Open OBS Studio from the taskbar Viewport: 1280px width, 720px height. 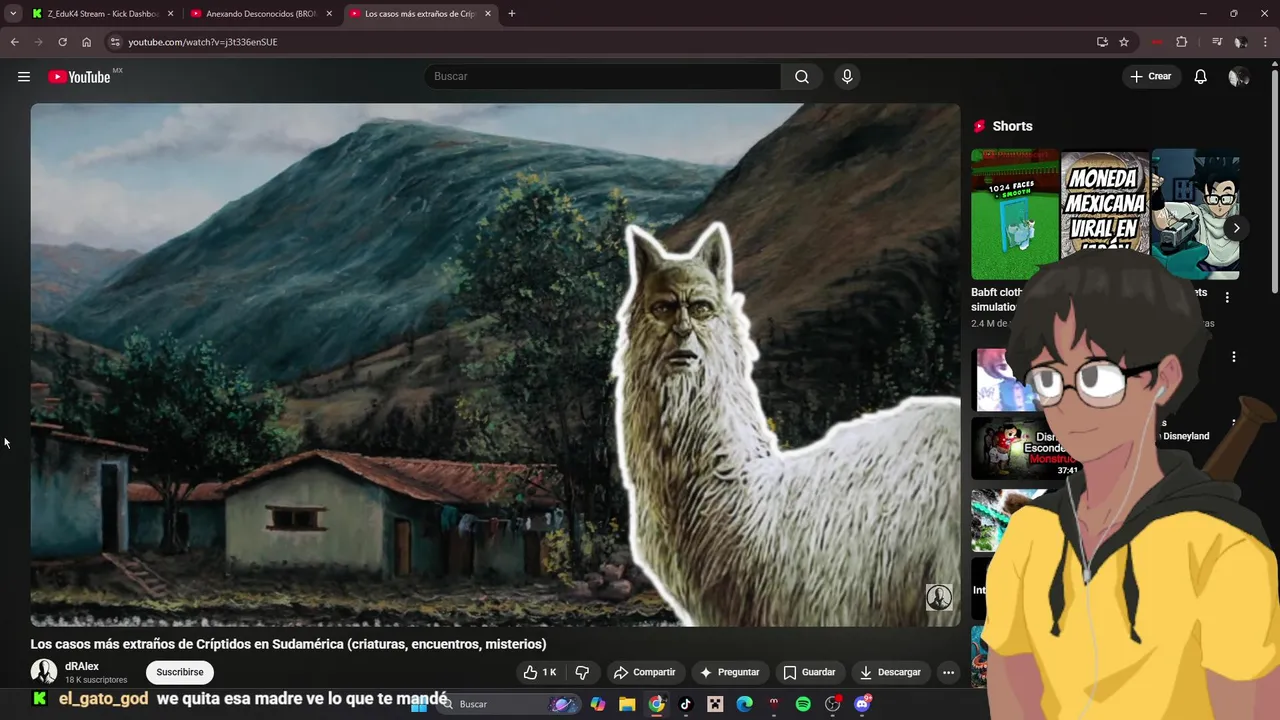point(832,704)
